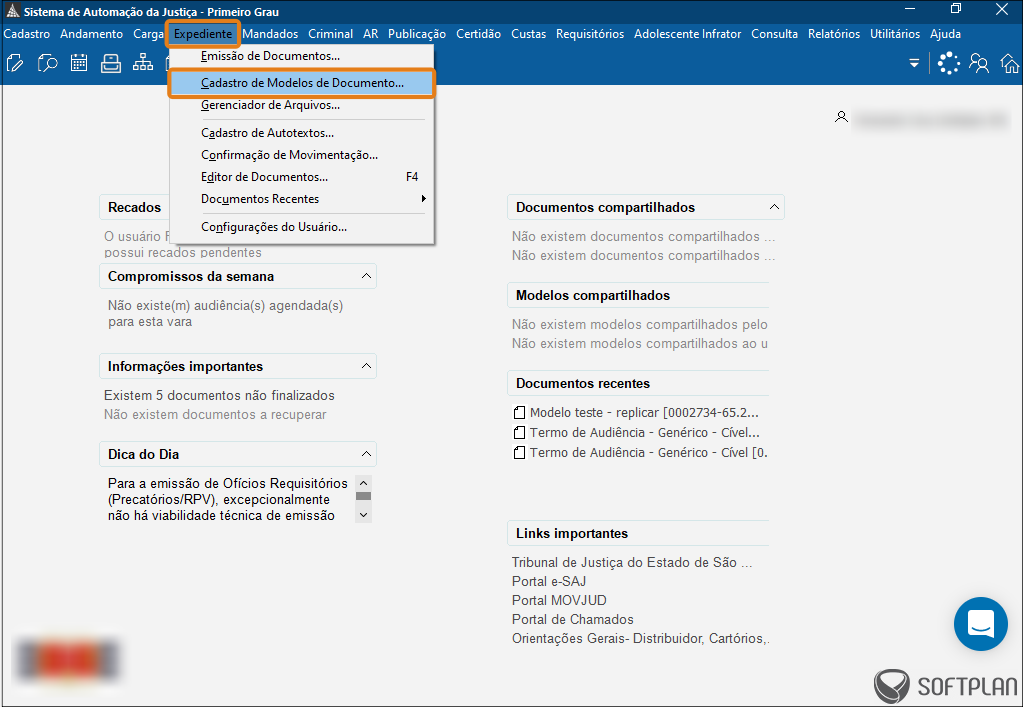Open Termo de Audiência - Genérico - Cível... entry
Image resolution: width=1023 pixels, height=707 pixels.
[645, 432]
